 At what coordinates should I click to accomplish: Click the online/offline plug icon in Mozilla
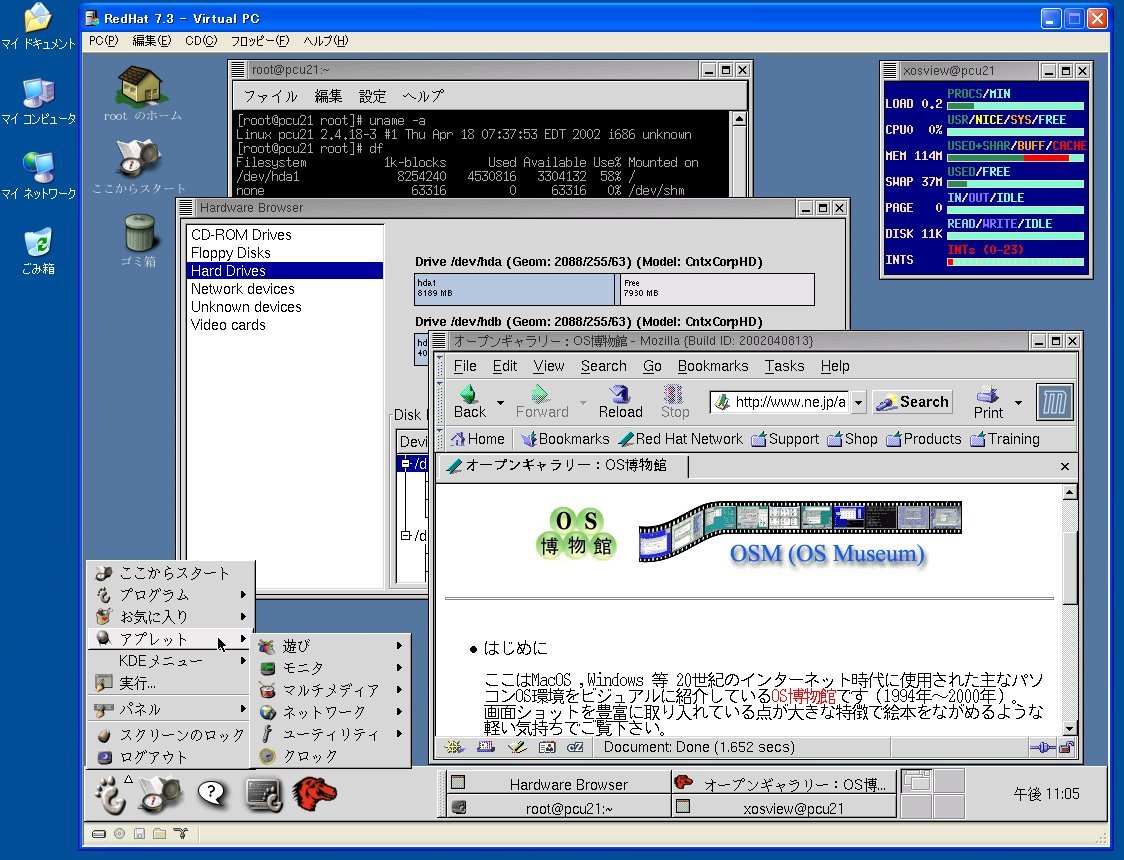pos(1042,747)
